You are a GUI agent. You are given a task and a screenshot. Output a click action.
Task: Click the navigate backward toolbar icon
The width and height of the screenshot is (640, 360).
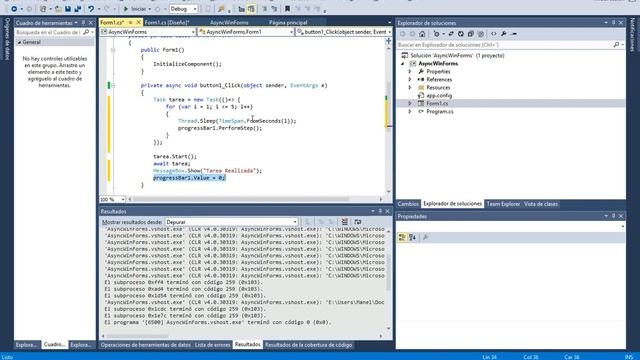[x=13, y=9]
